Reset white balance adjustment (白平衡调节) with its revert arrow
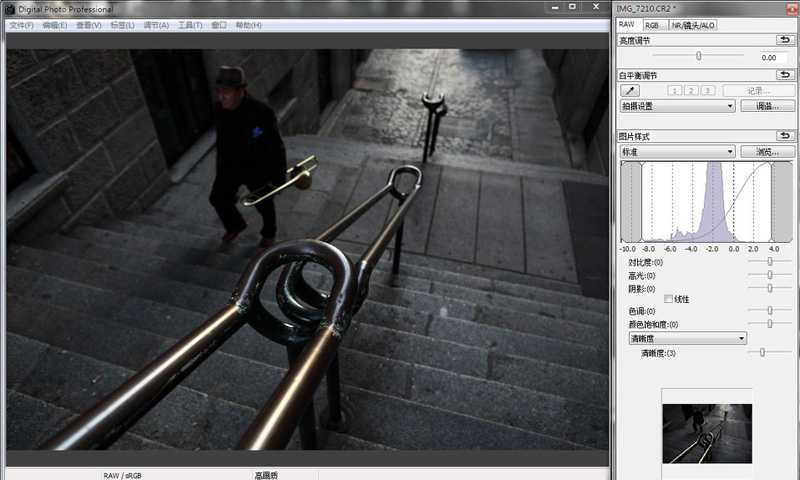Screen dimensions: 800x480 click(785, 75)
